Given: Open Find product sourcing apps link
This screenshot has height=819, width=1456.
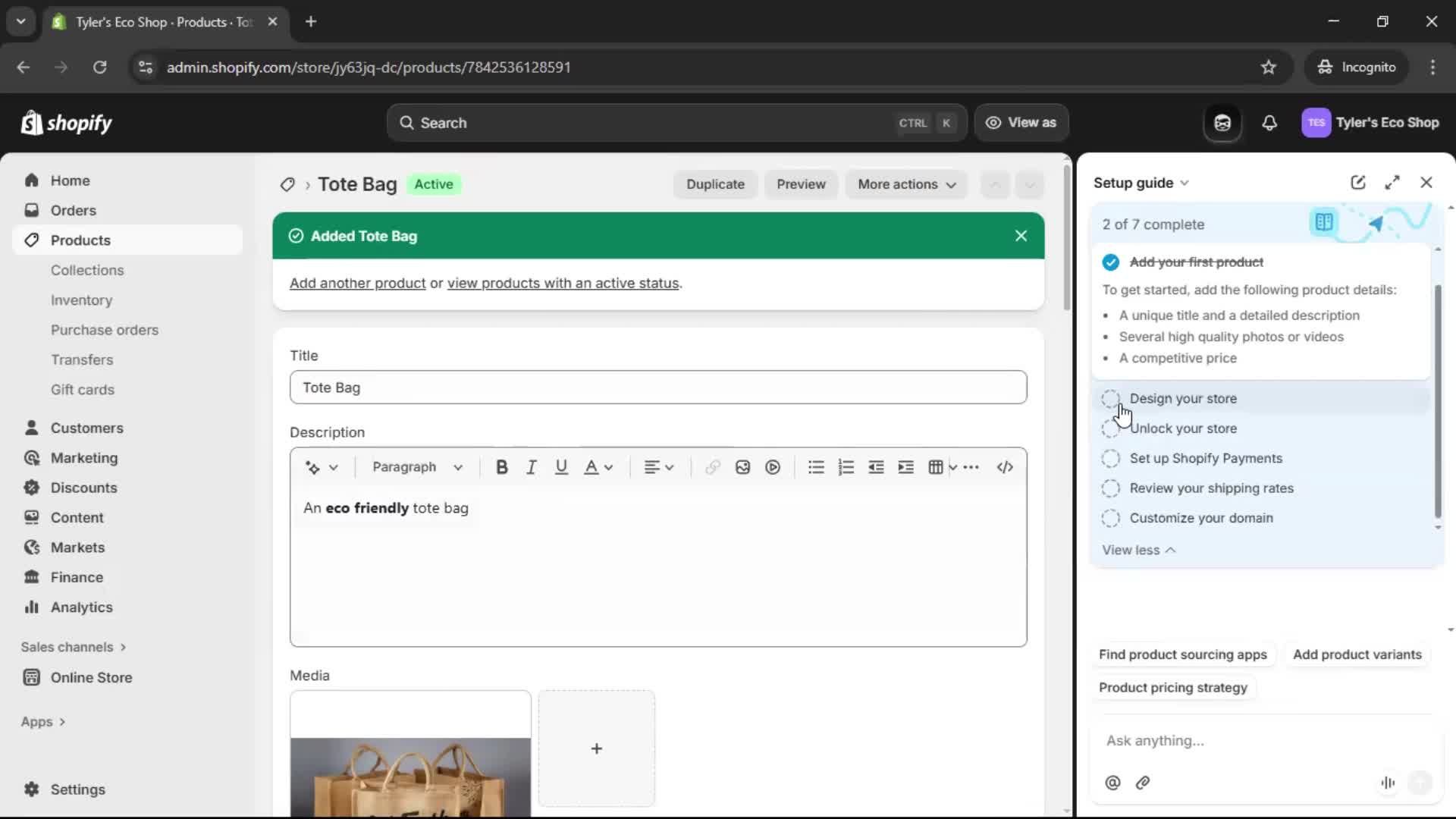Looking at the screenshot, I should [x=1182, y=654].
